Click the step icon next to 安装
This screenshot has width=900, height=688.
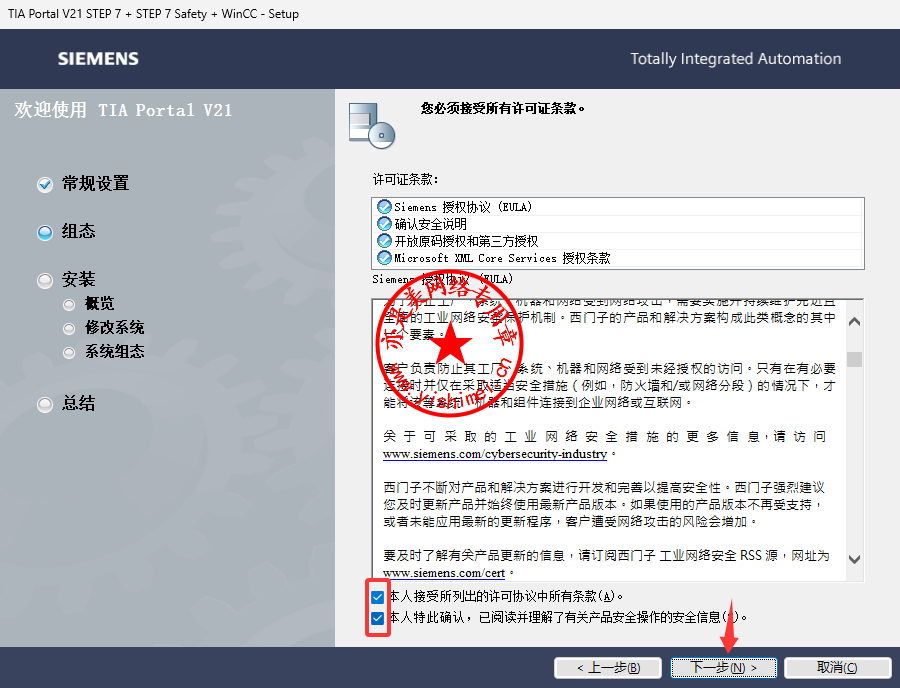coord(44,280)
